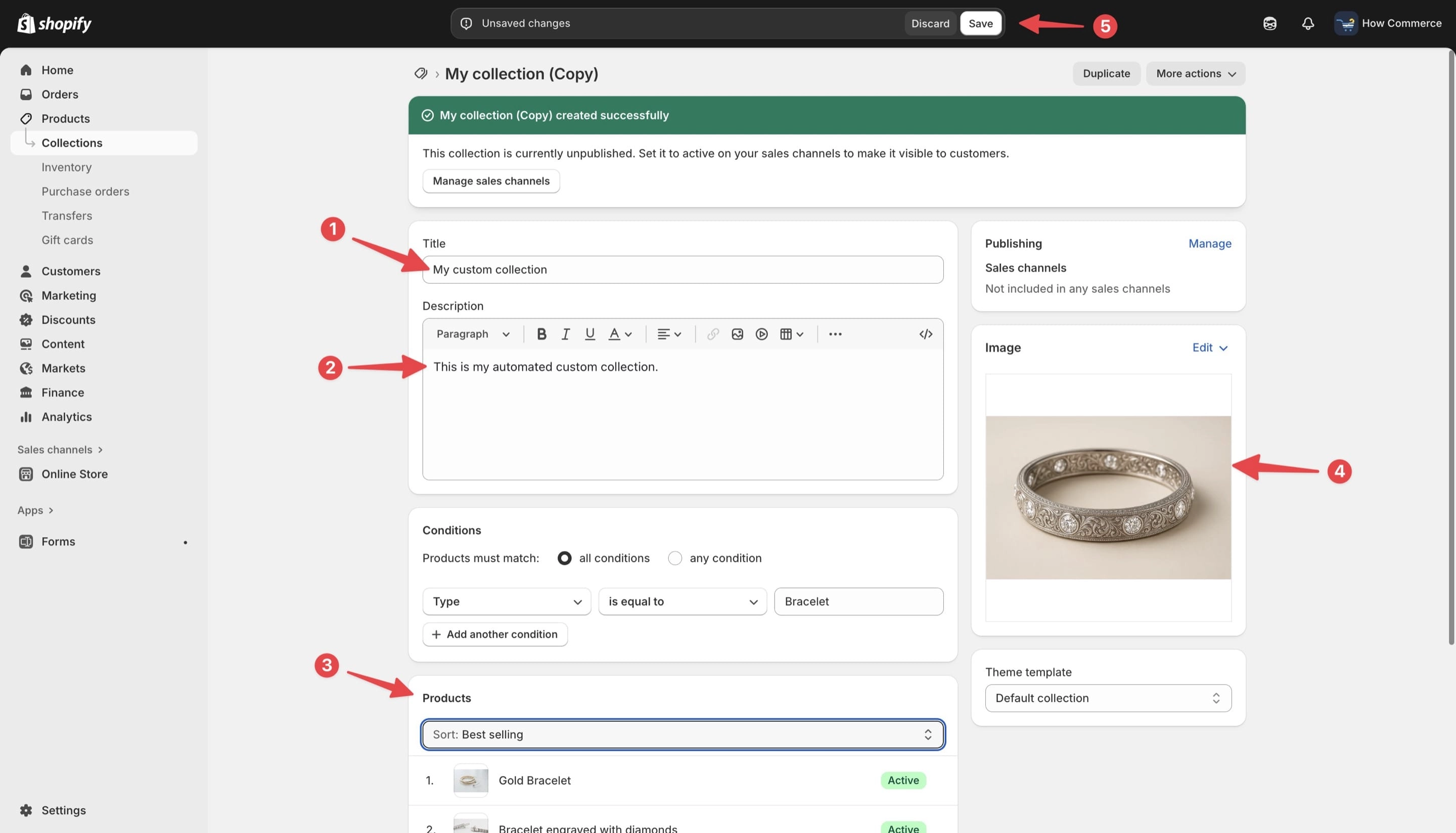Select the 'any condition' radio button

pyautogui.click(x=675, y=558)
